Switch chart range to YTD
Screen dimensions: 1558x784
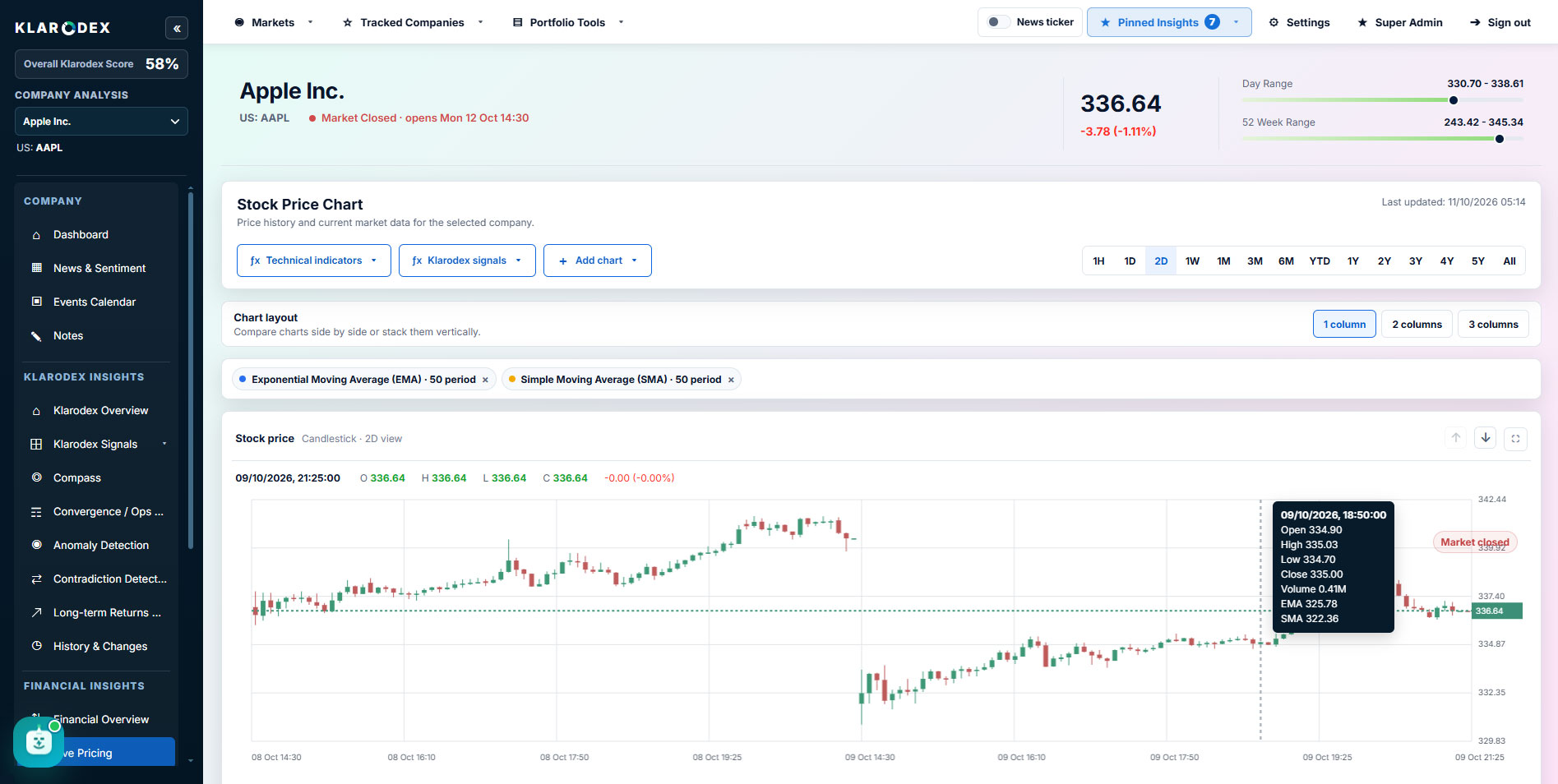click(1320, 261)
